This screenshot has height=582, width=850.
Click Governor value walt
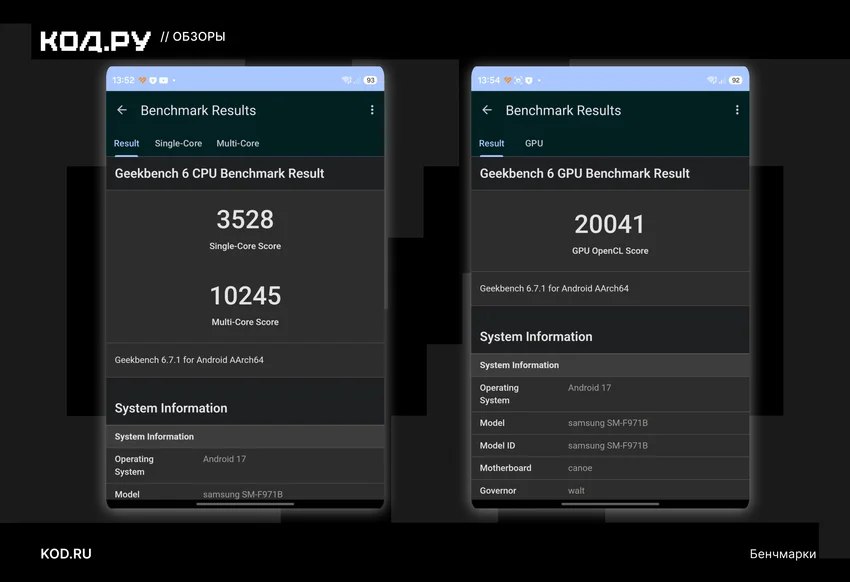pos(576,491)
